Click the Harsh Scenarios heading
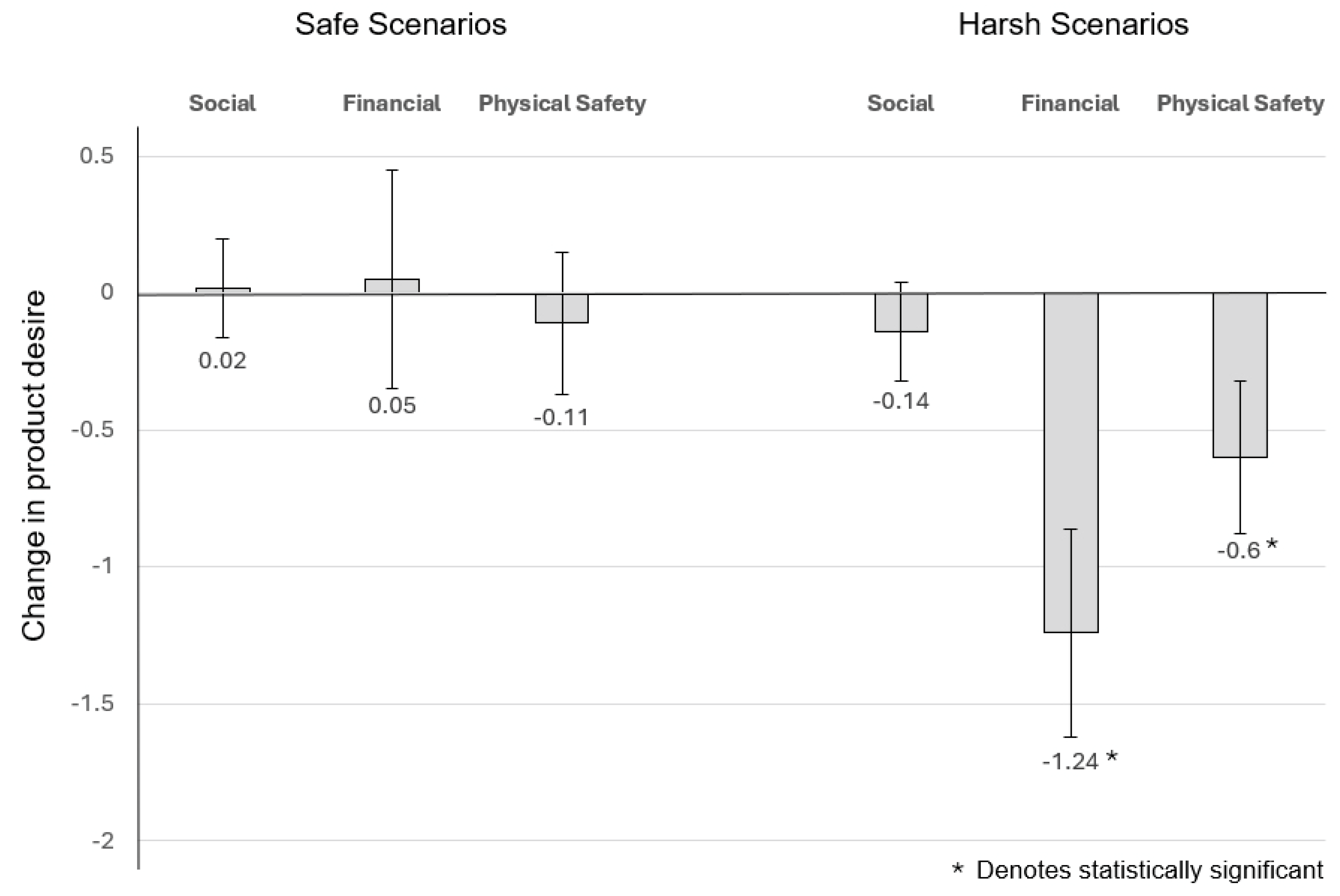Screen dimensions: 1340x896 pos(1073,25)
